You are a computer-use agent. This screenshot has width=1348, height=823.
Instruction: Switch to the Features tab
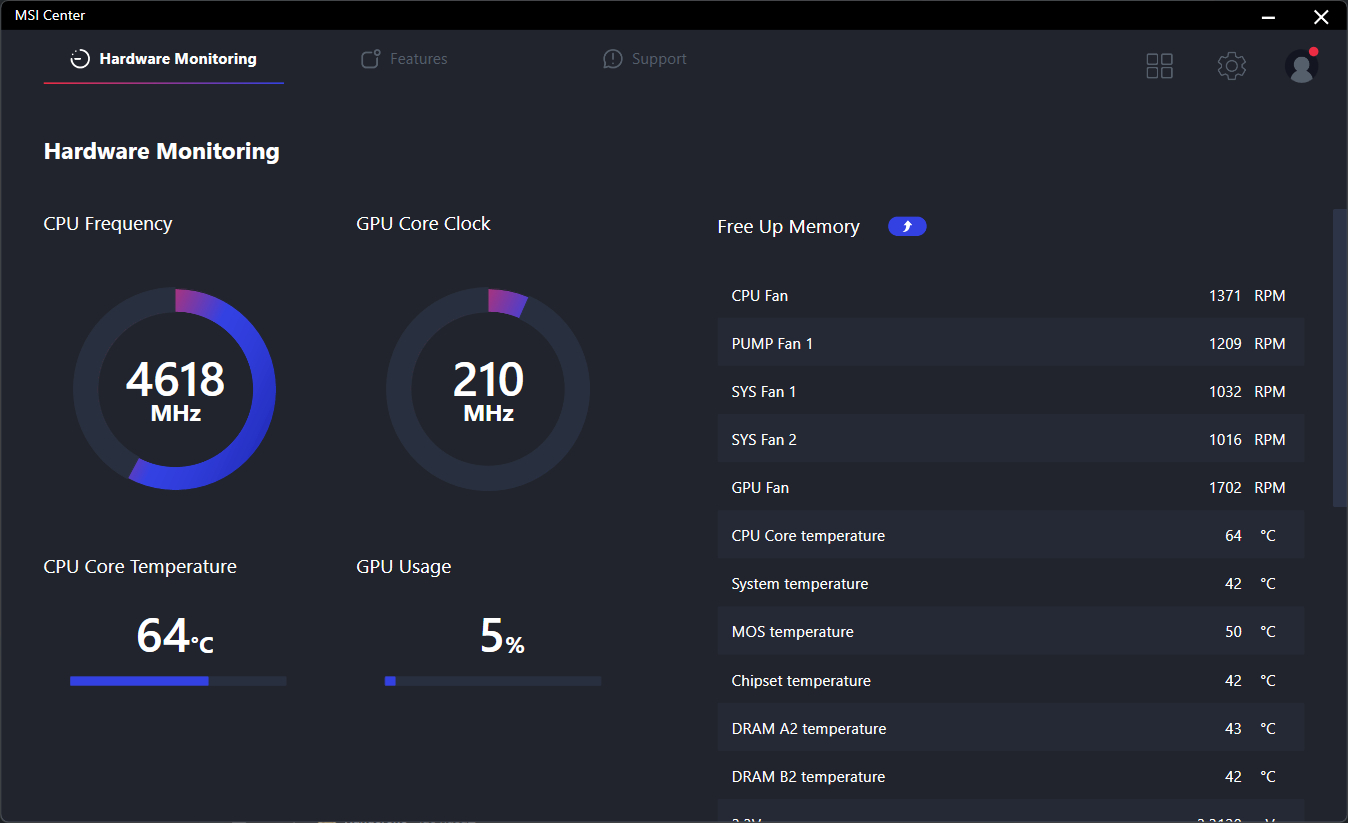[404, 59]
